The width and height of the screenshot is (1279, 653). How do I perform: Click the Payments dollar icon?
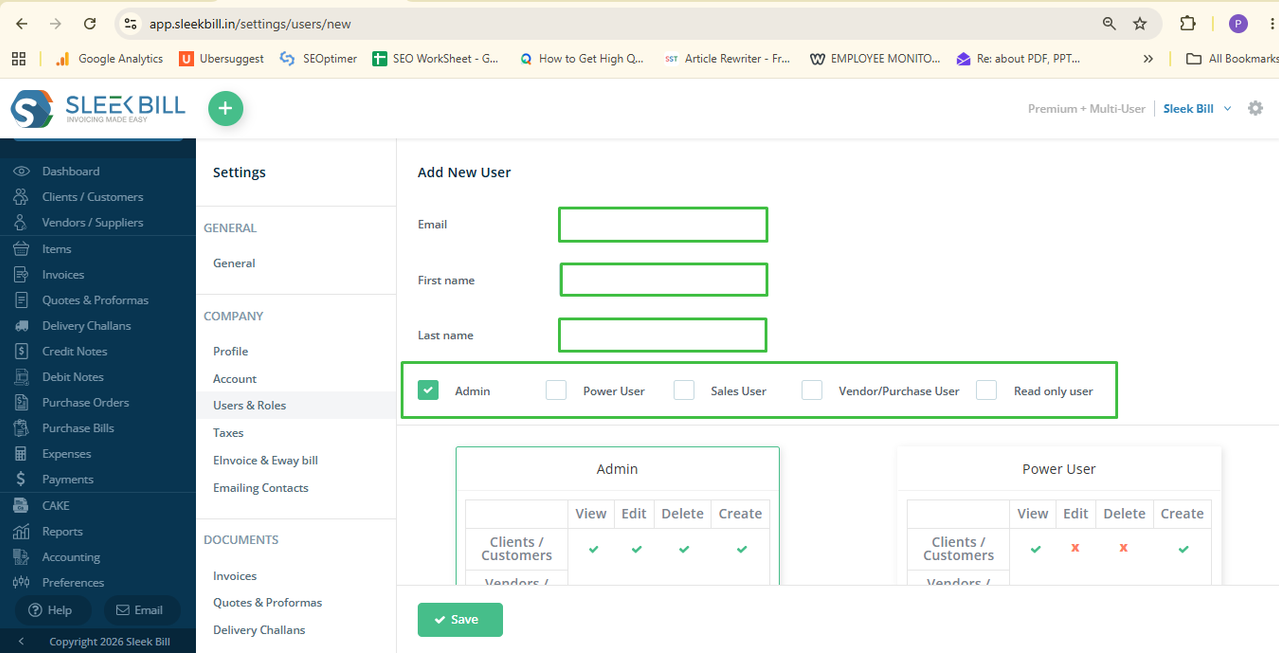tap(21, 479)
